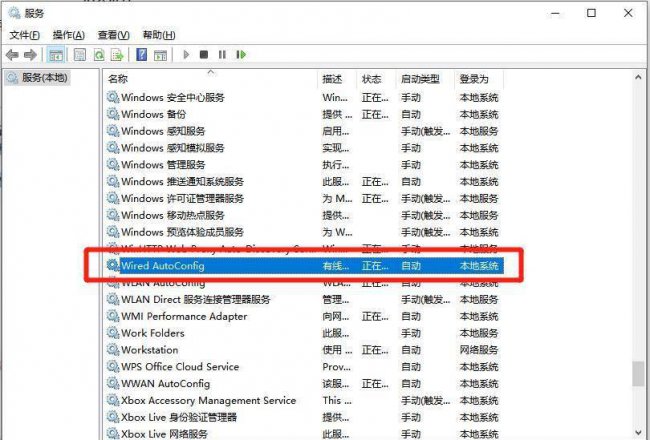Click the gear icon of Windows 许可证管理器服务

pos(113,198)
